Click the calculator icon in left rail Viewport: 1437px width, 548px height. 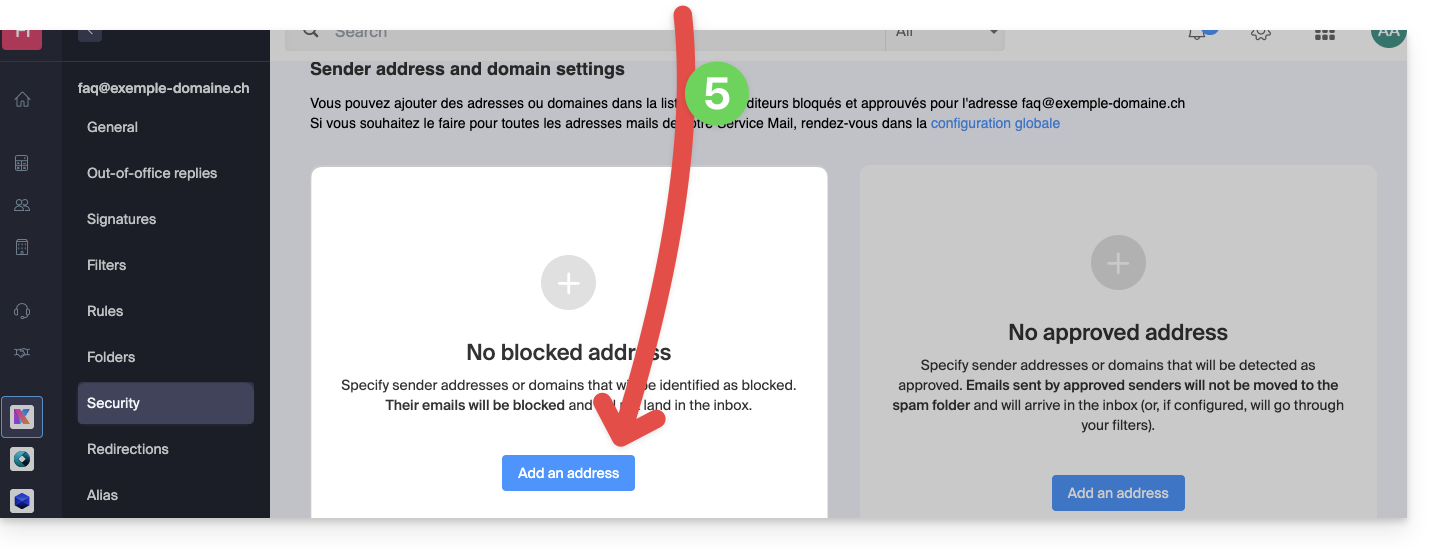[x=22, y=163]
